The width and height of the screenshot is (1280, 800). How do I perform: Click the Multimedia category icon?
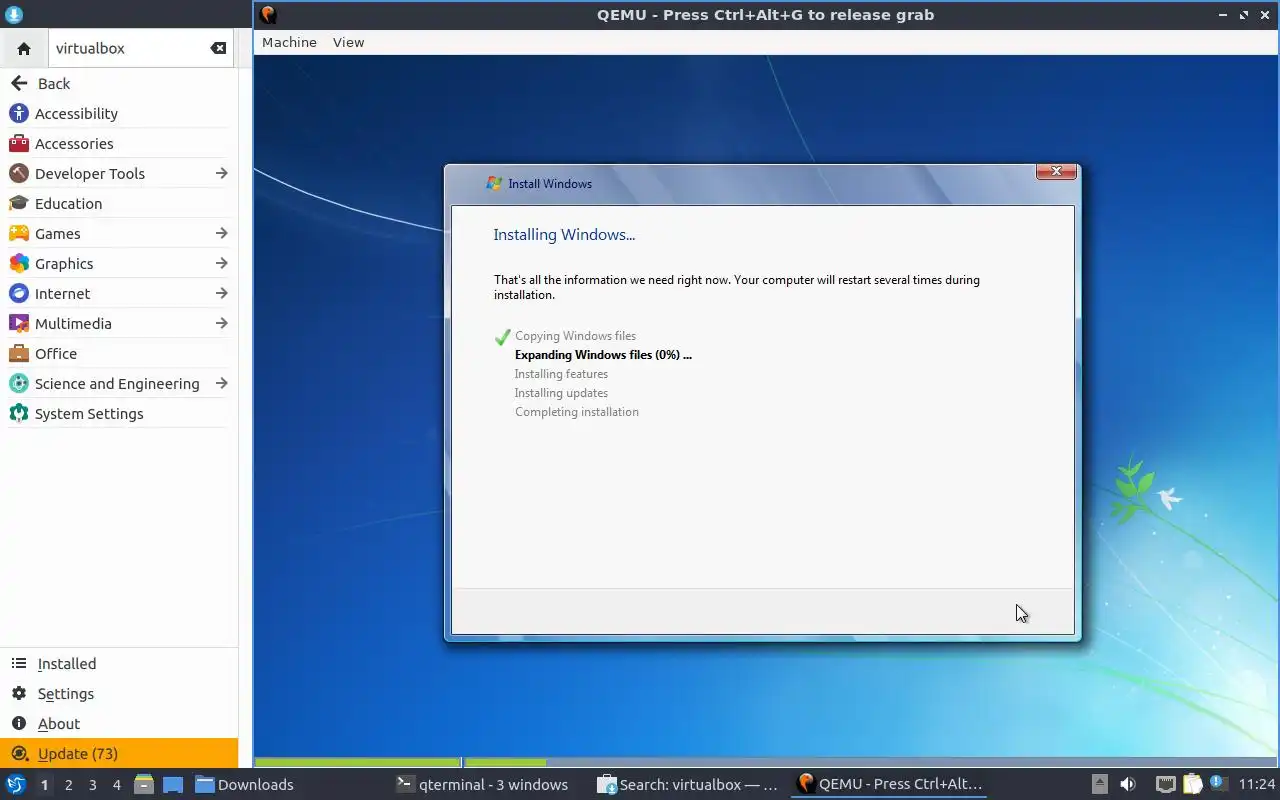(x=18, y=324)
